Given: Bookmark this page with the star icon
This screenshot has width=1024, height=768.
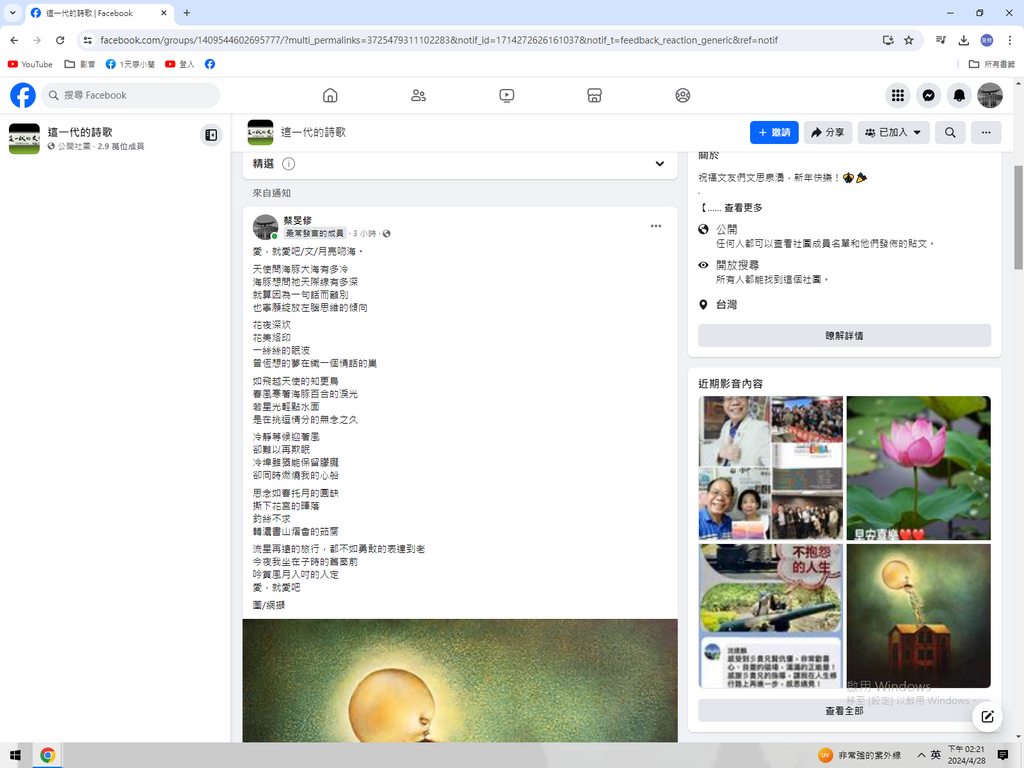Looking at the screenshot, I should pyautogui.click(x=908, y=40).
